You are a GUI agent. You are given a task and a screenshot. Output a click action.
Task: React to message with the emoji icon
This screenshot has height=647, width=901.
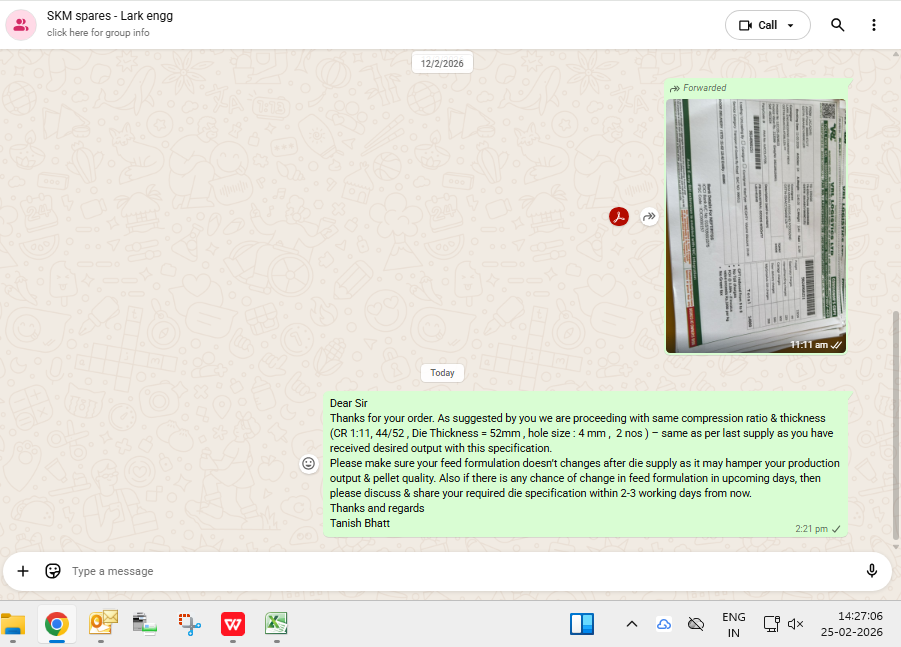coord(309,463)
